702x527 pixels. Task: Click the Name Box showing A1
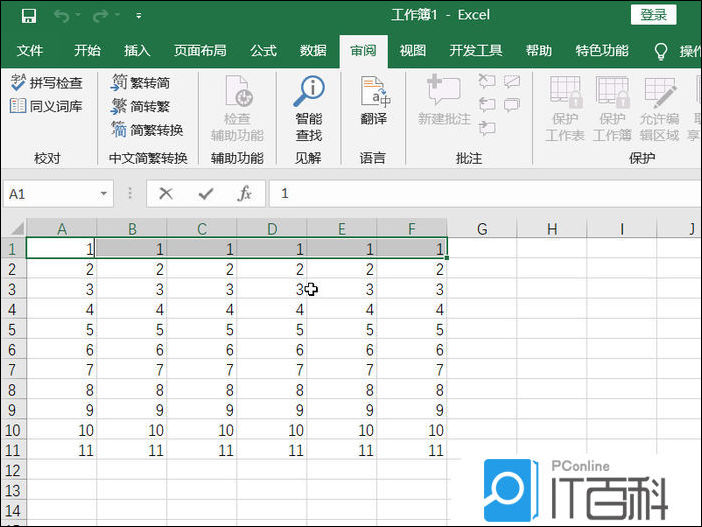(x=50, y=194)
